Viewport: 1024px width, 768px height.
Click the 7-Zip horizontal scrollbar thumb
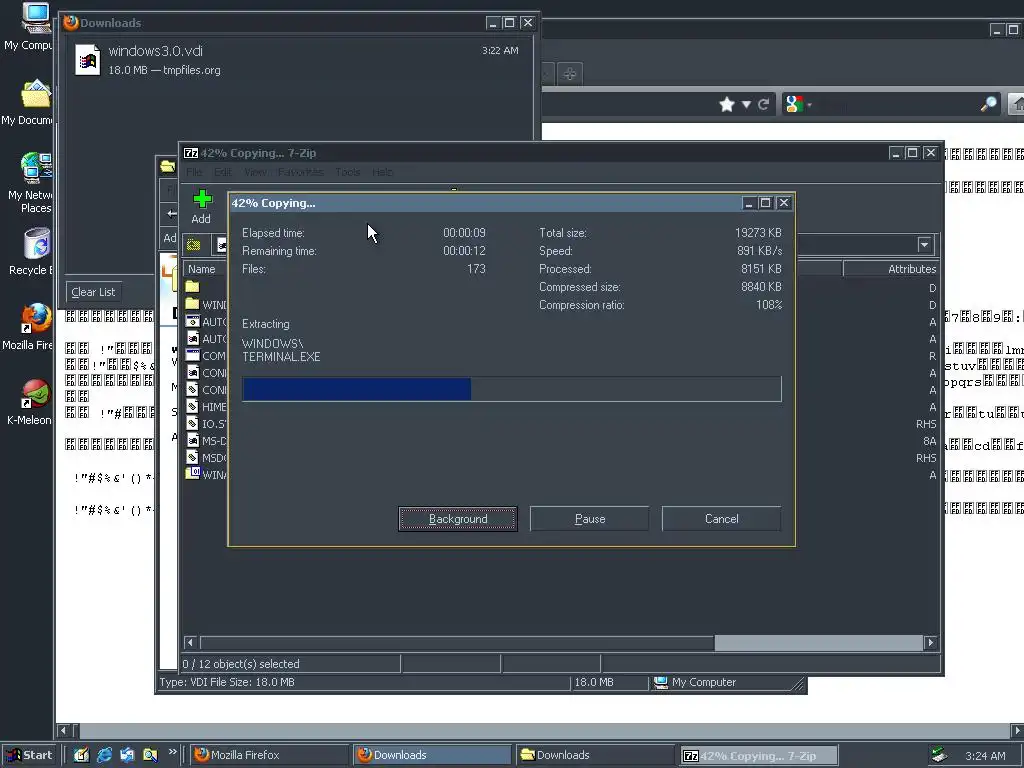click(818, 643)
